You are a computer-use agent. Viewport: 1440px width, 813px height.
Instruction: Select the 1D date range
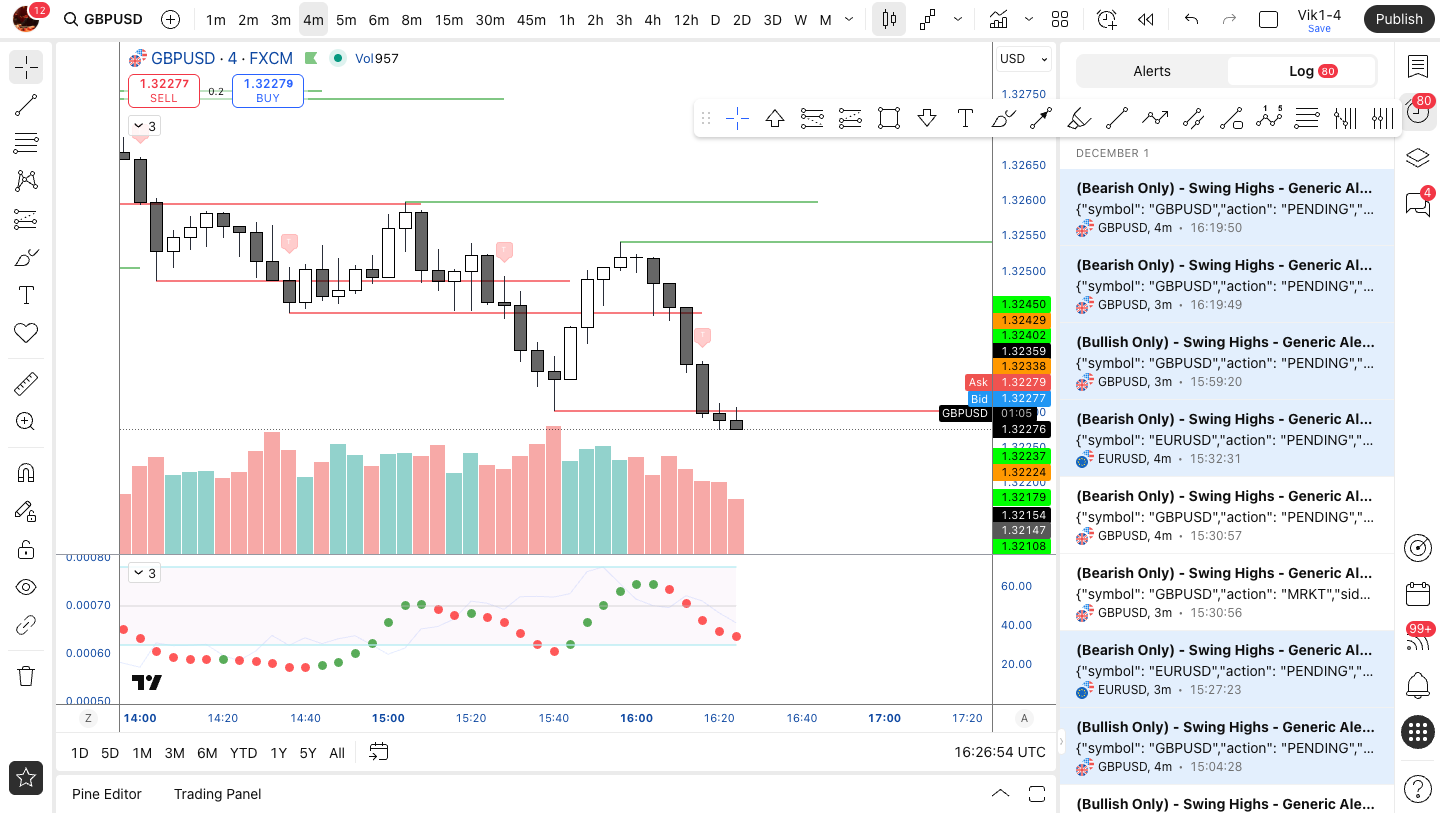[79, 753]
